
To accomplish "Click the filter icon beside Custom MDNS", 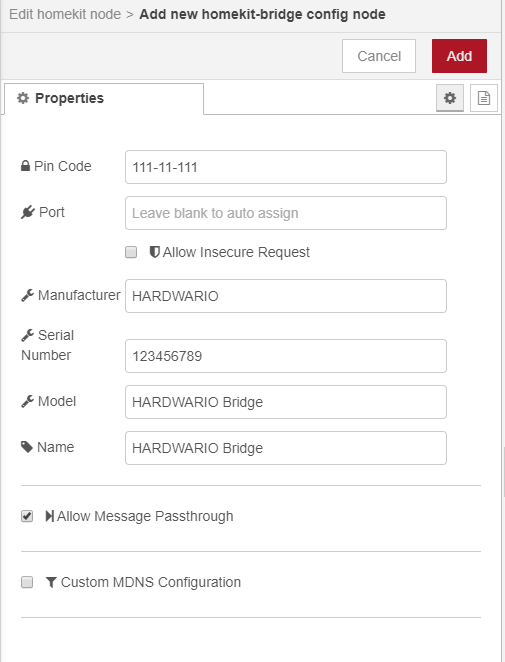I will point(51,583).
